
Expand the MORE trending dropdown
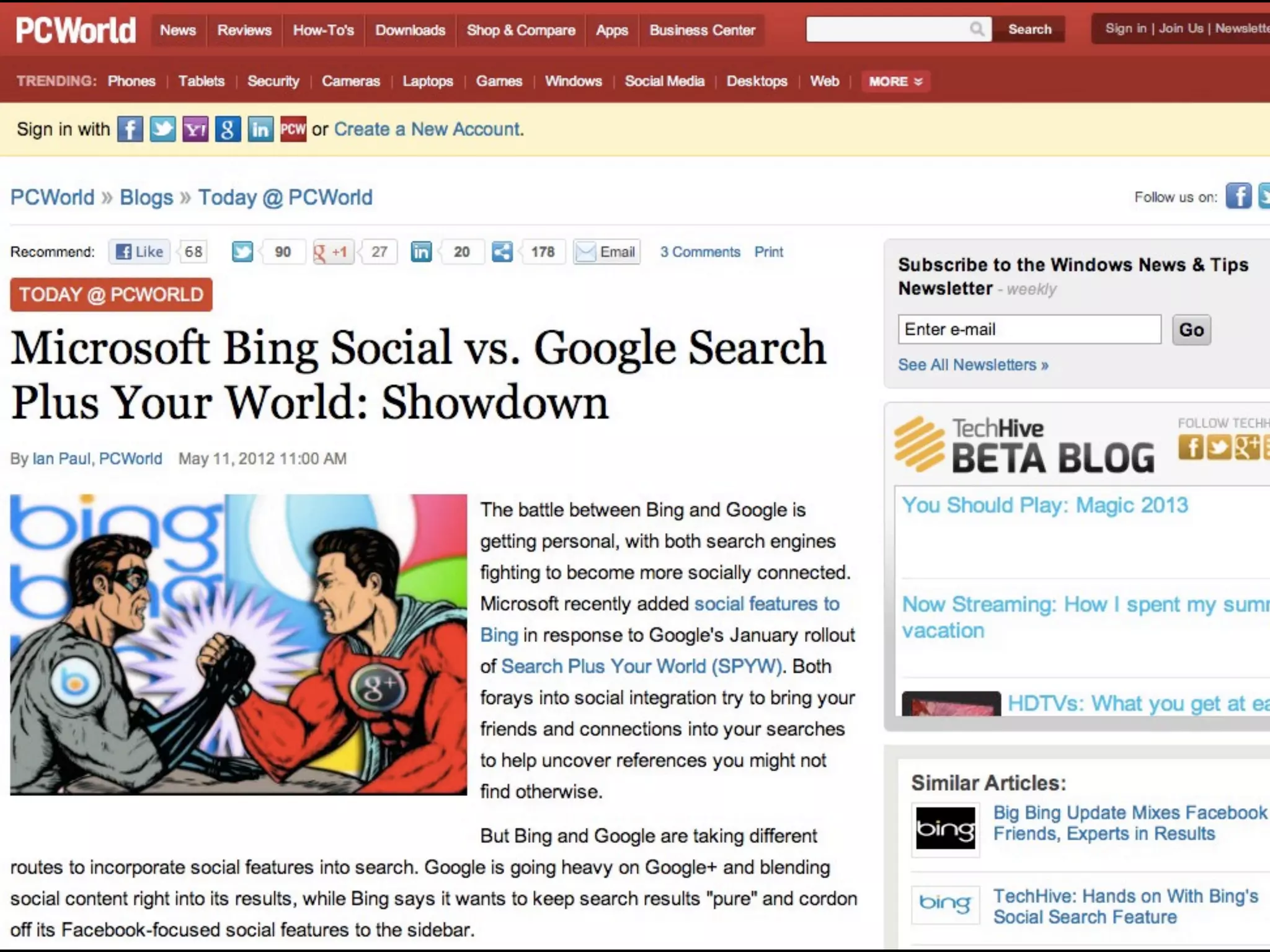(x=895, y=81)
